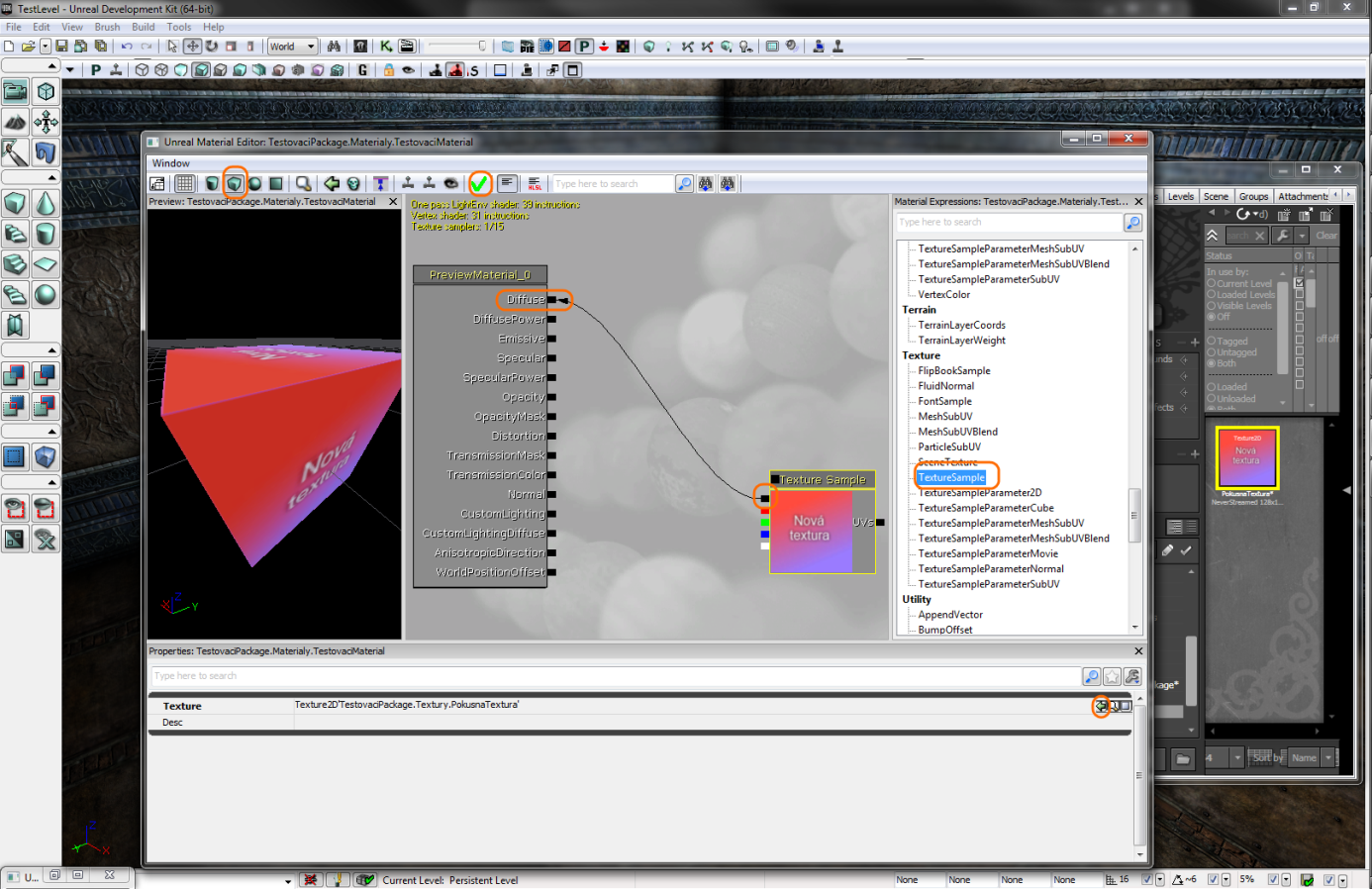The image size is (1372, 889).
Task: Select geometry mode cube icon in toolbox
Action: 46,92
